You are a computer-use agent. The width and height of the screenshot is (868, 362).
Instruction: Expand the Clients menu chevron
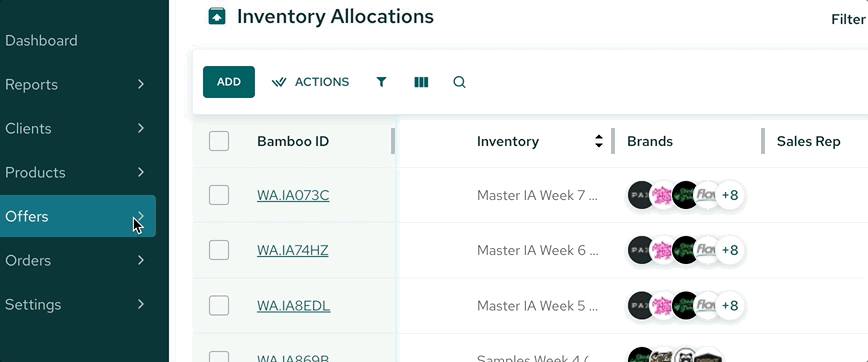coord(141,128)
